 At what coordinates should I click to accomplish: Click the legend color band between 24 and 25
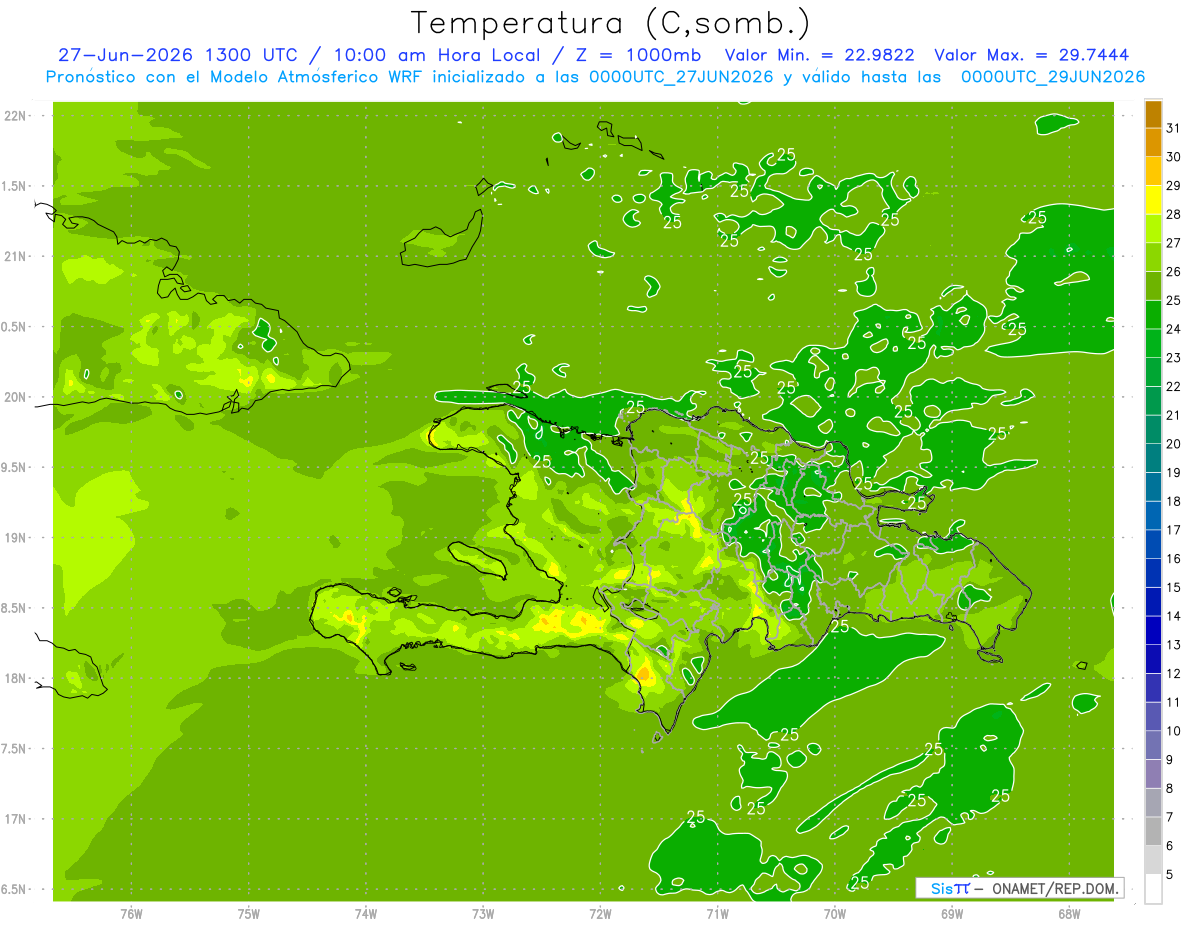pyautogui.click(x=1153, y=315)
